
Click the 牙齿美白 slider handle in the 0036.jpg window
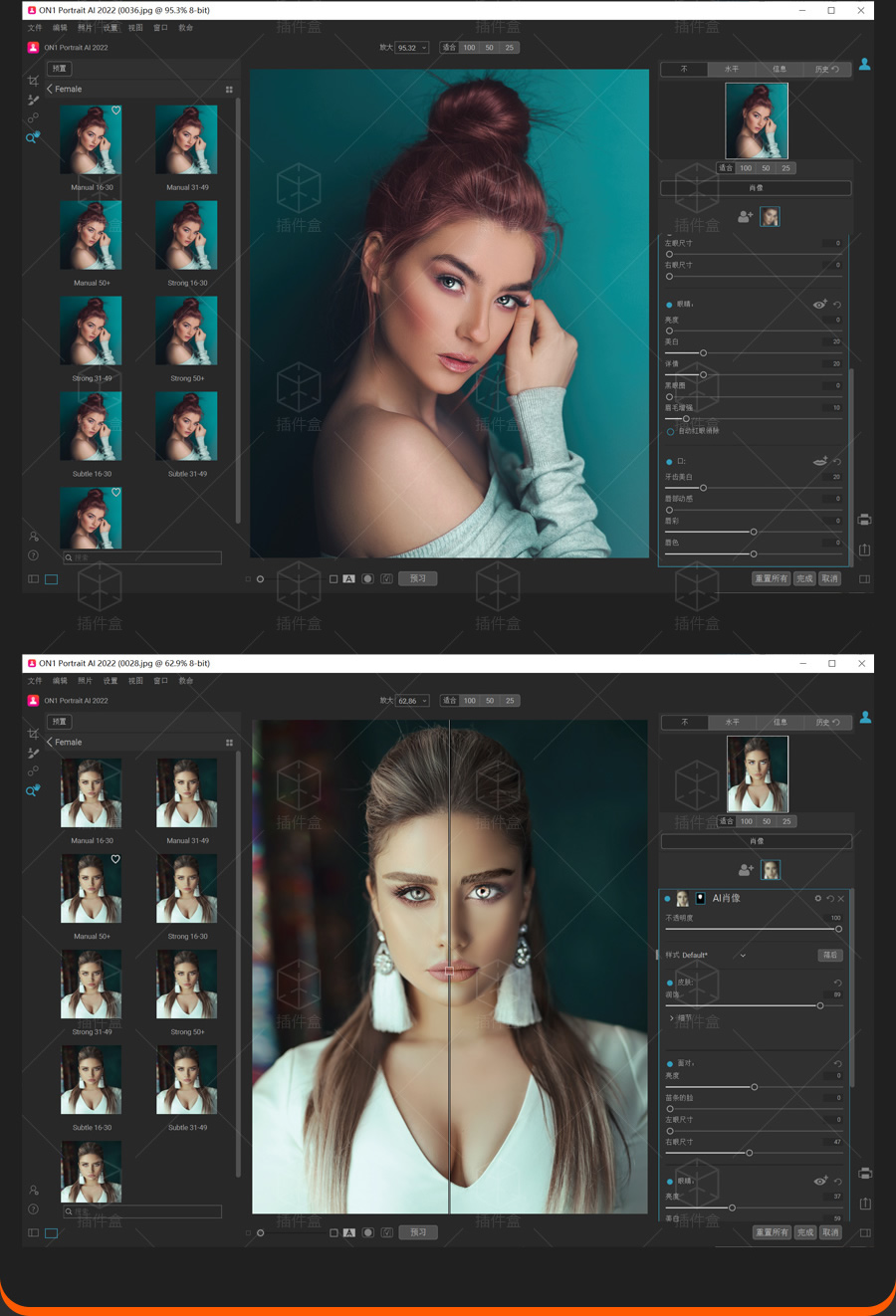point(703,488)
